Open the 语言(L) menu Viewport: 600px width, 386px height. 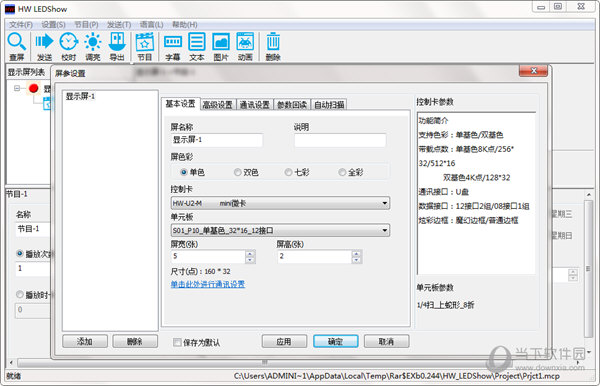pyautogui.click(x=152, y=25)
